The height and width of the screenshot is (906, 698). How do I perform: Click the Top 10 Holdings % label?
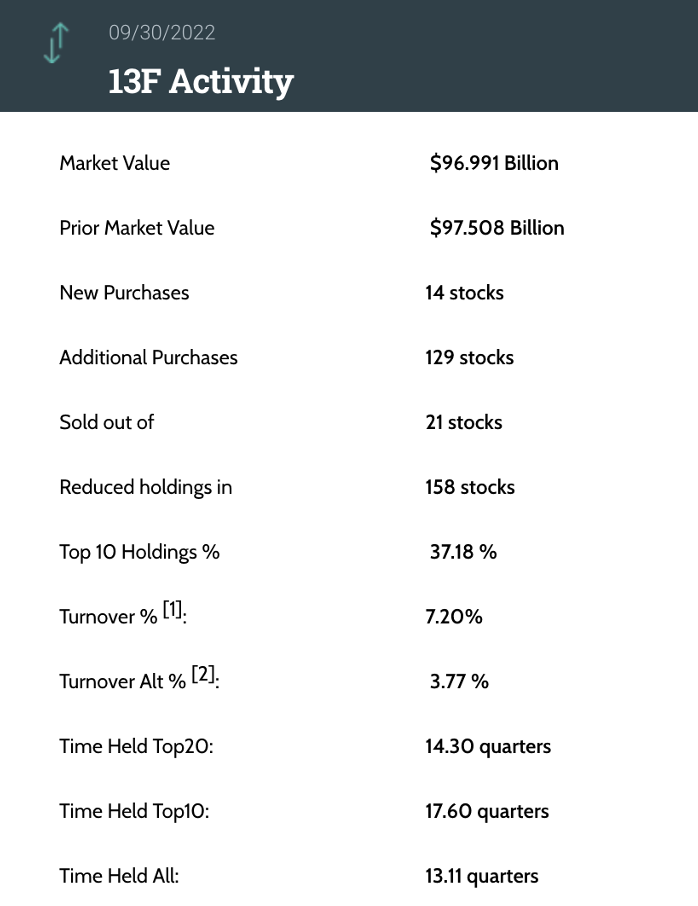pyautogui.click(x=139, y=552)
